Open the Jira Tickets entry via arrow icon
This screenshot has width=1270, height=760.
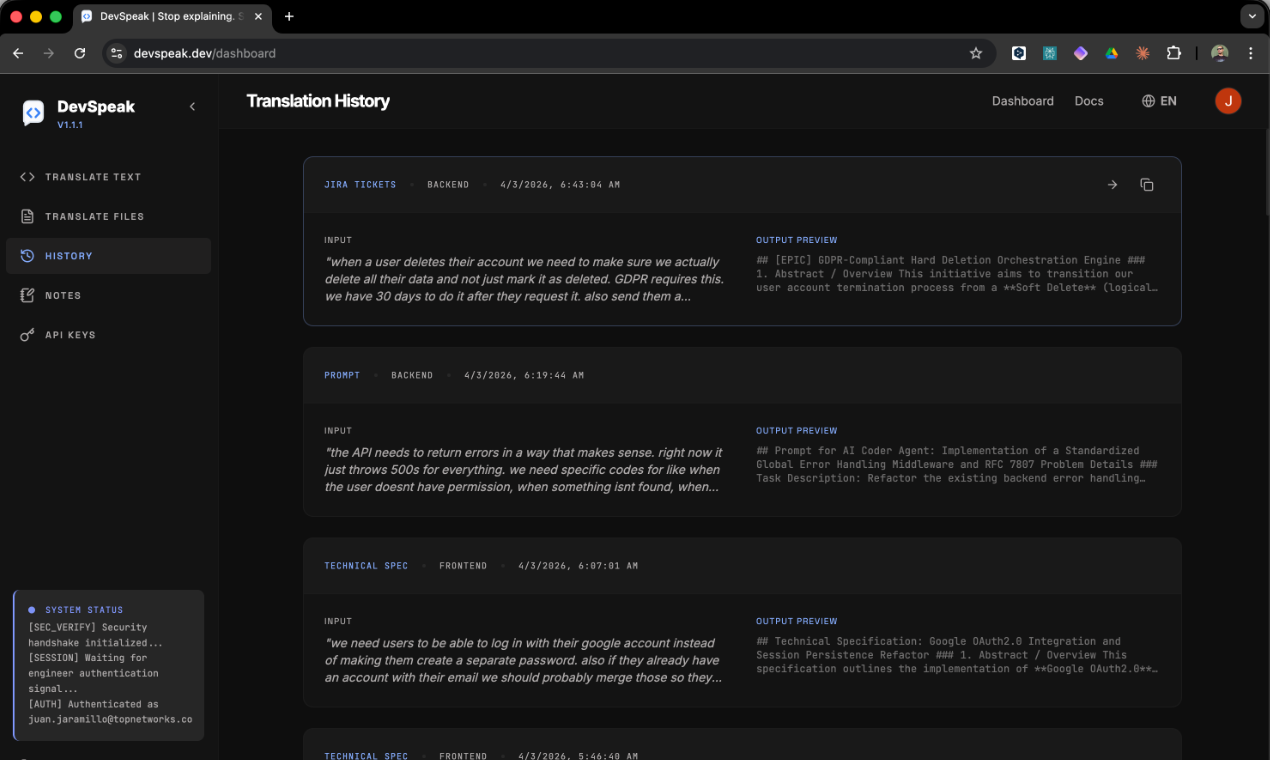pos(1112,184)
